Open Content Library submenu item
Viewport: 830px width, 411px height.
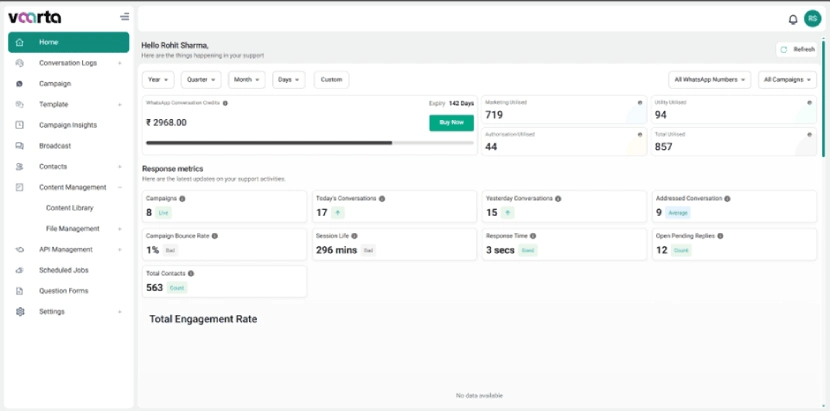[x=70, y=208]
